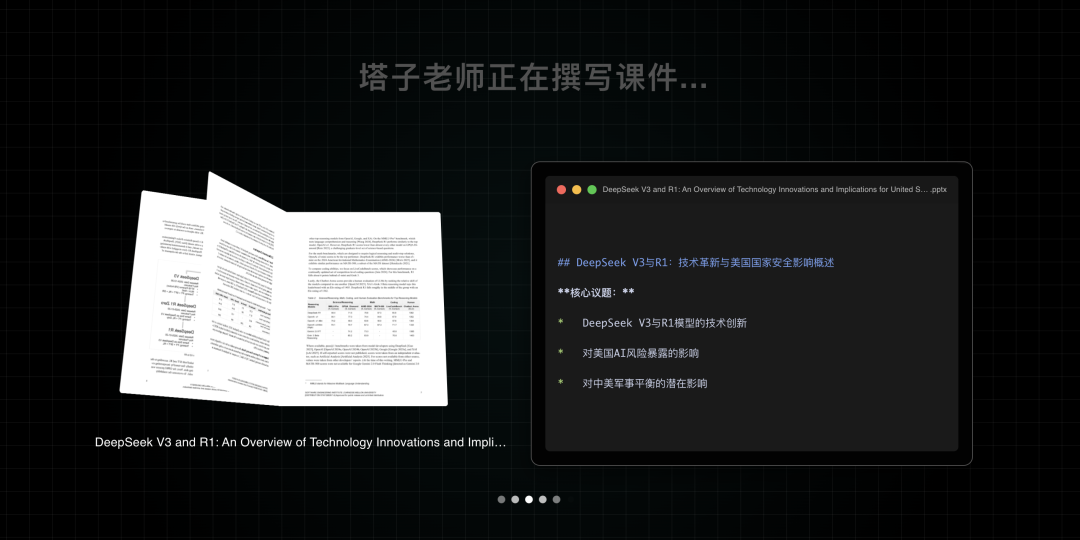Select the first pagination dot
This screenshot has width=1080, height=540.
coord(501,499)
